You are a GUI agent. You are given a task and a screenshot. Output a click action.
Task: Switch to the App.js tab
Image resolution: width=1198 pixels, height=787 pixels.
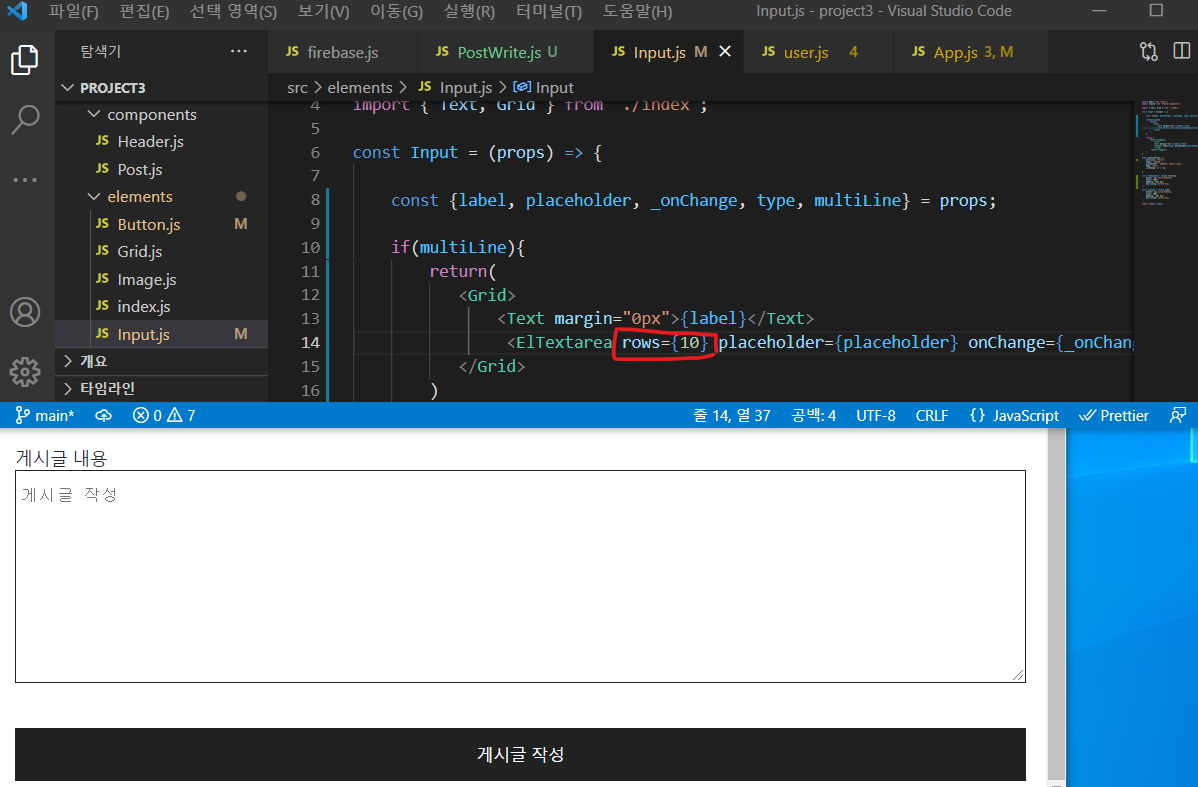[970, 52]
